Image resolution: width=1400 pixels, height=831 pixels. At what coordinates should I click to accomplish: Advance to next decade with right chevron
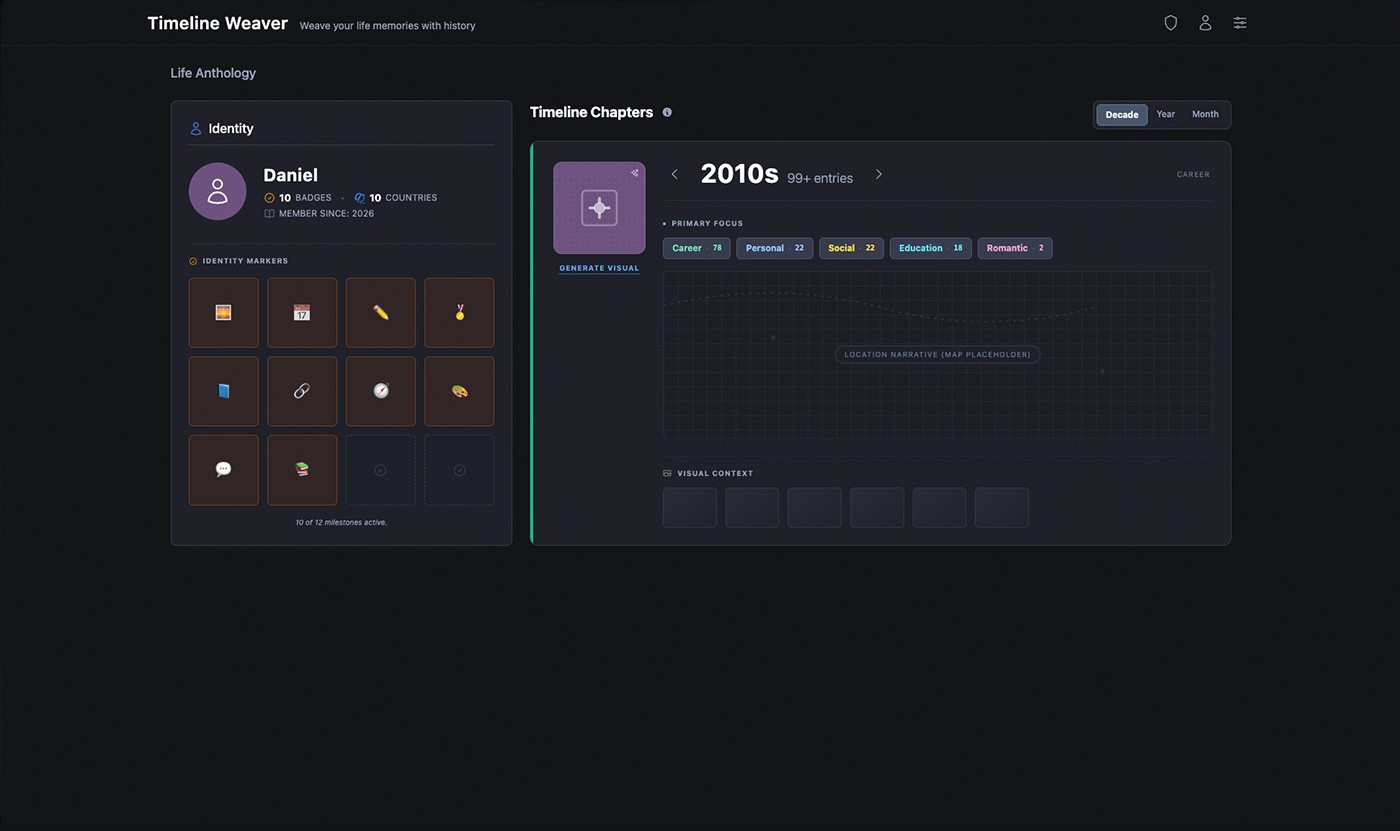pyautogui.click(x=879, y=175)
